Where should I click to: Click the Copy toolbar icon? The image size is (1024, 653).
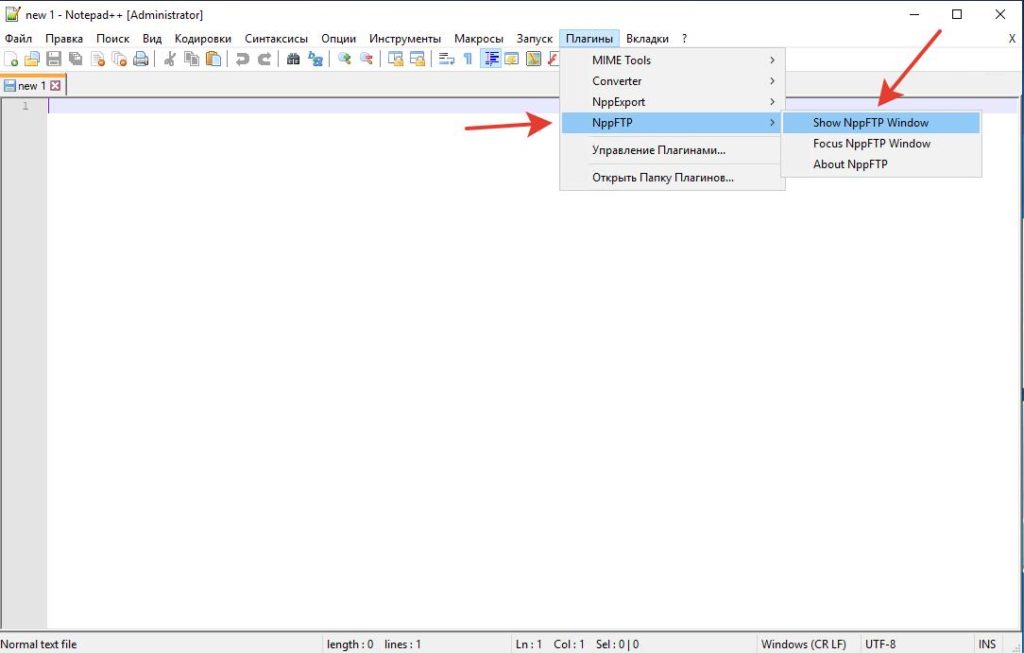pos(191,59)
